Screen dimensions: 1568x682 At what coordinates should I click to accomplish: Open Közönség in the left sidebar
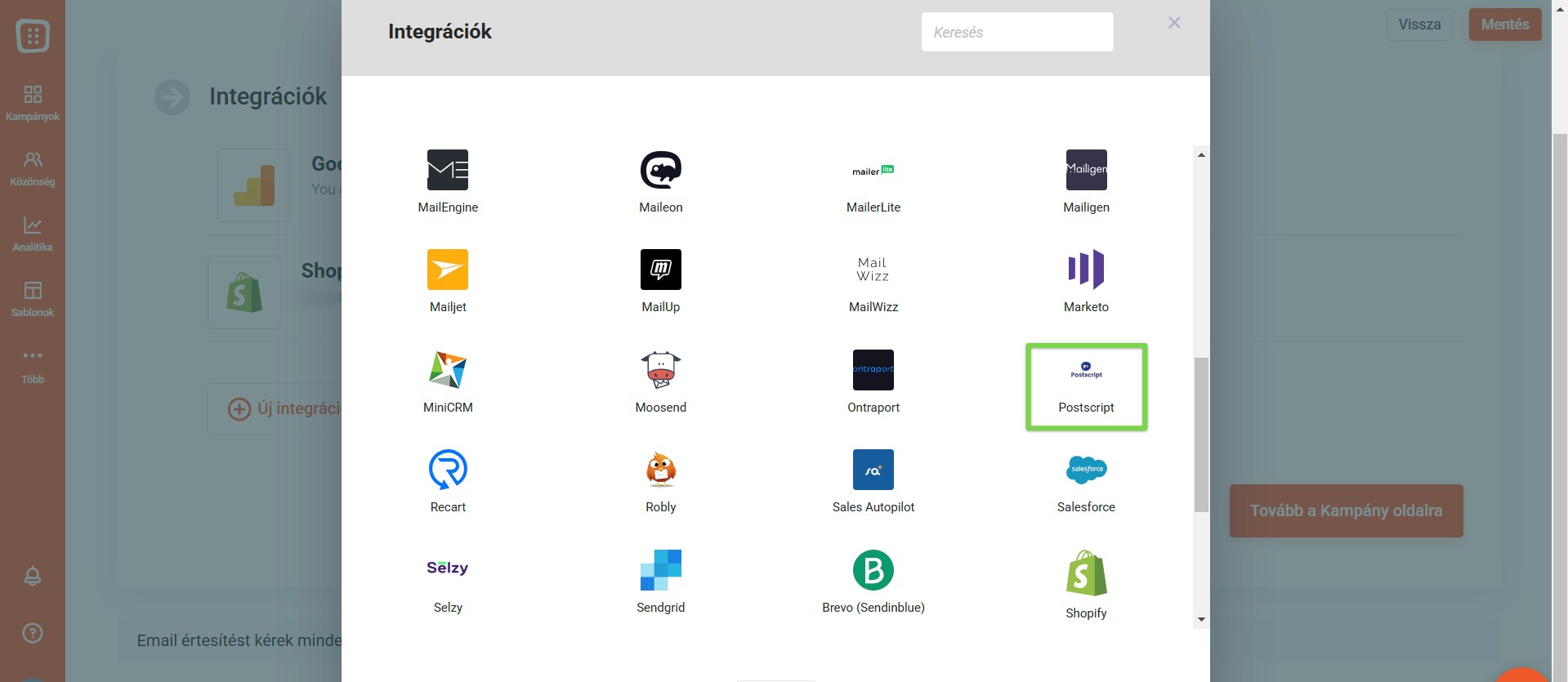coord(33,169)
